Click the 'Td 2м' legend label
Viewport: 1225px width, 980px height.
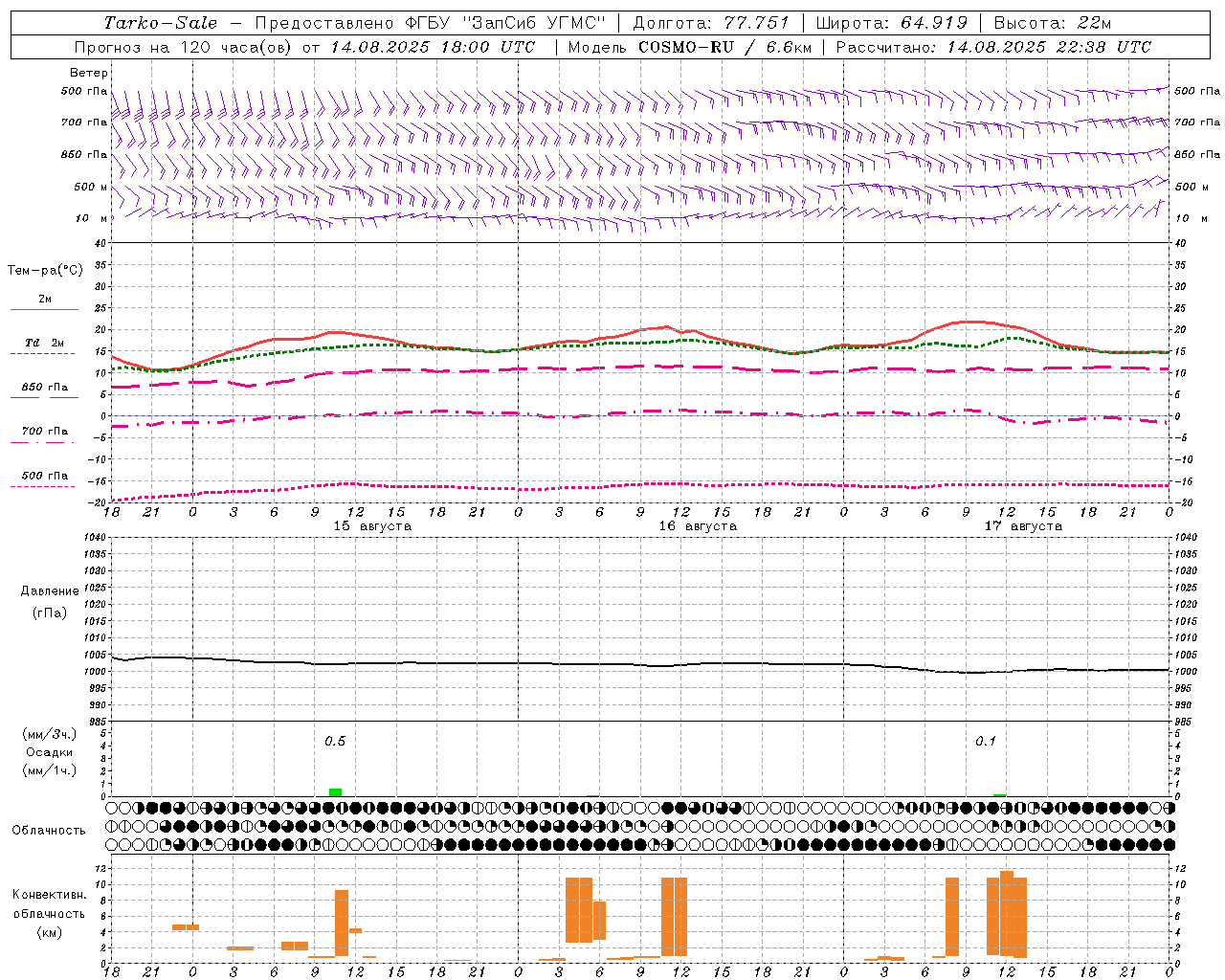(44, 343)
